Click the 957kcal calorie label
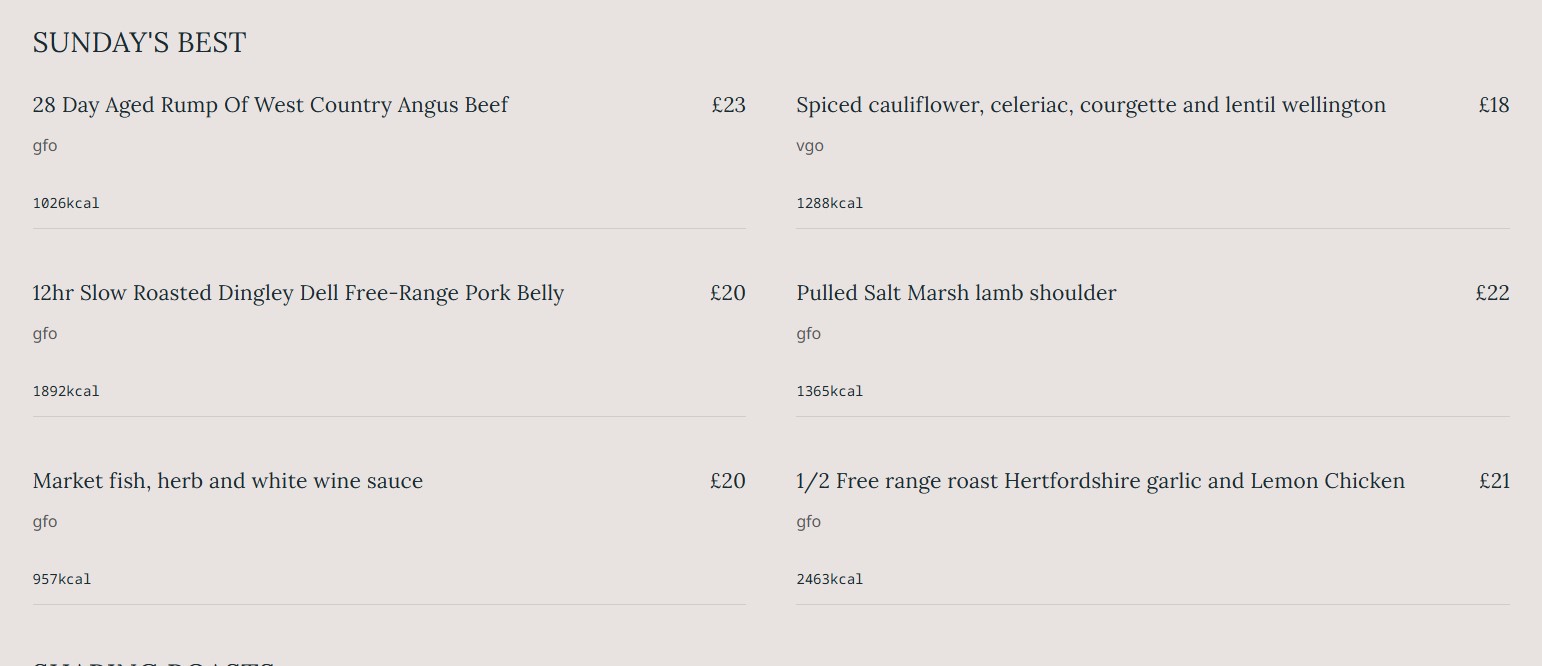 pyautogui.click(x=62, y=579)
